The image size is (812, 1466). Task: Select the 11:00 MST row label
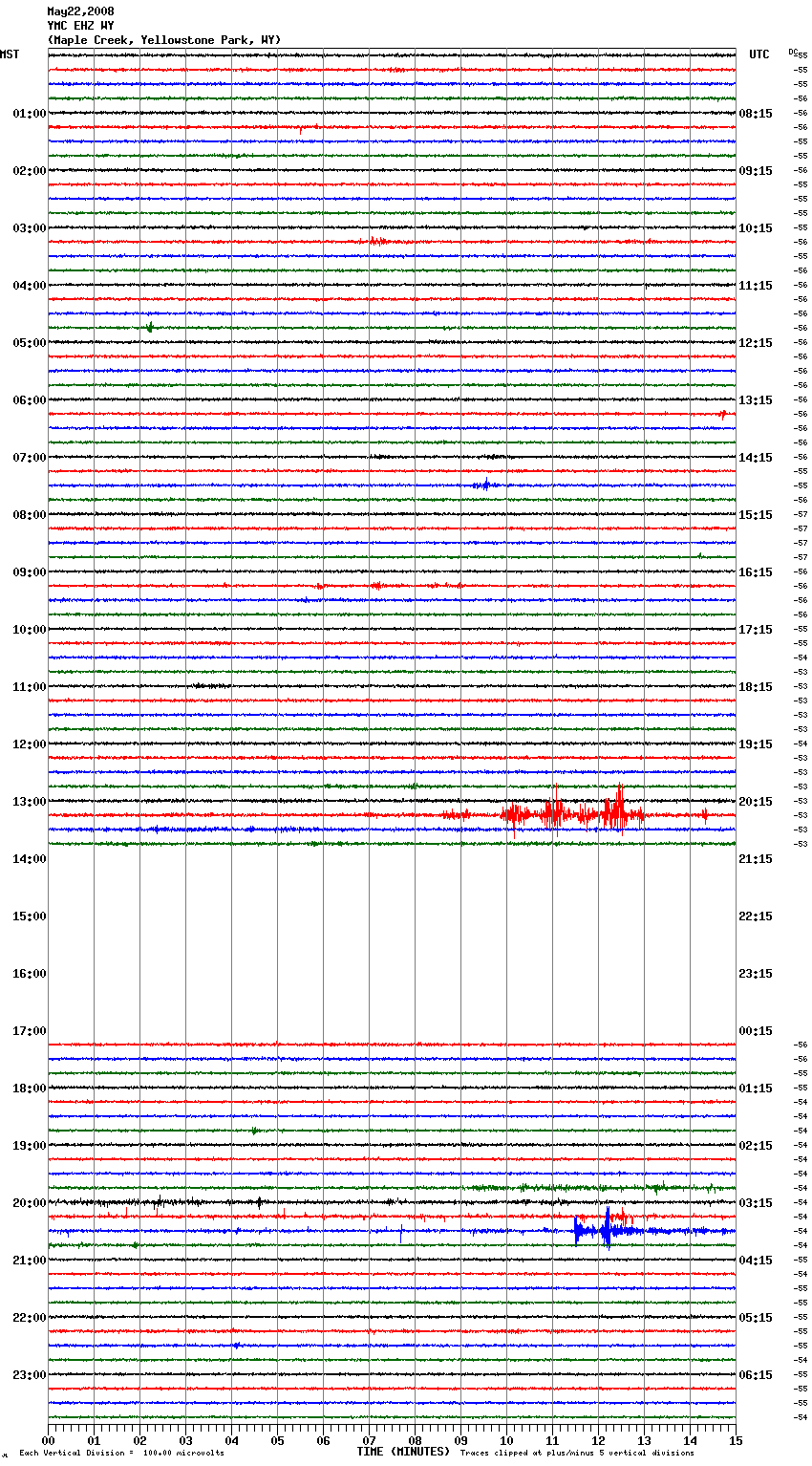(x=30, y=687)
